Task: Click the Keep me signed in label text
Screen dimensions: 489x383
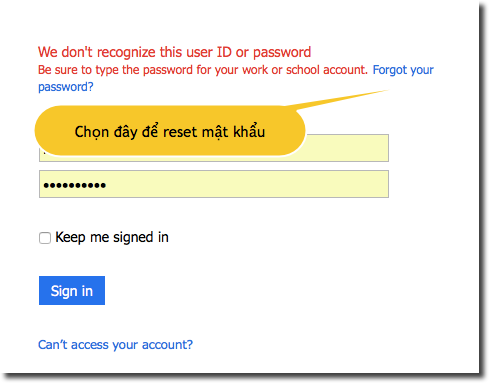Action: tap(112, 237)
